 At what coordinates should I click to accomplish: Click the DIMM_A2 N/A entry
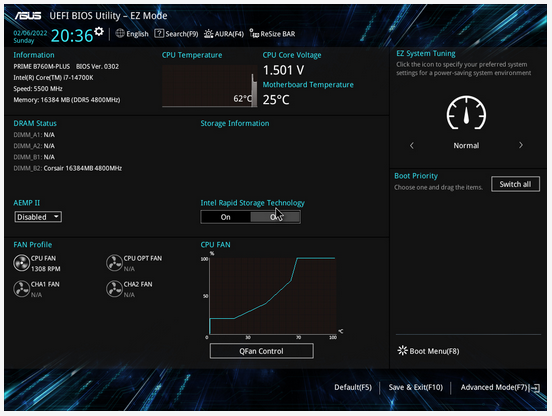[x=34, y=146]
